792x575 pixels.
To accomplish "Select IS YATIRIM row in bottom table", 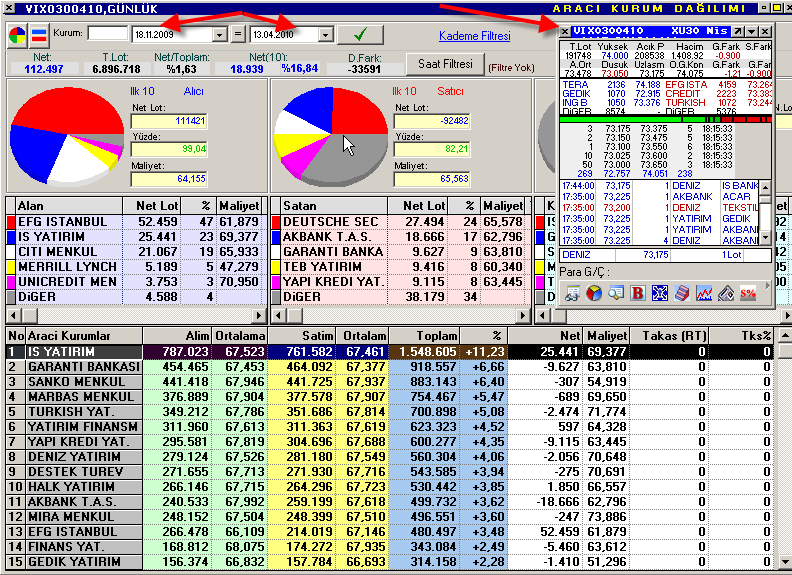I will point(389,352).
